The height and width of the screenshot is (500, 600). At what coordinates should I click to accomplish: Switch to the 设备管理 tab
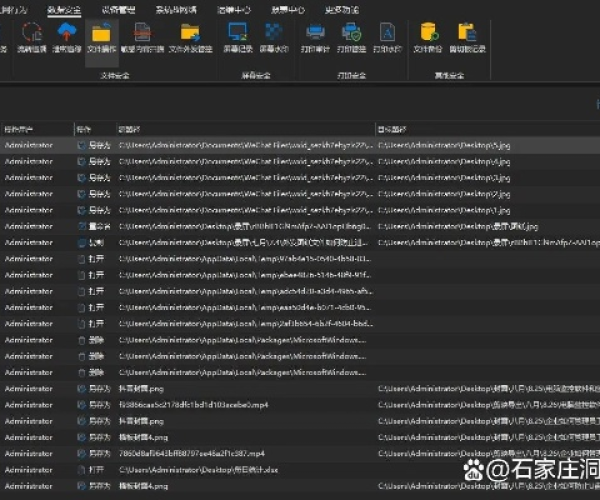tap(118, 10)
